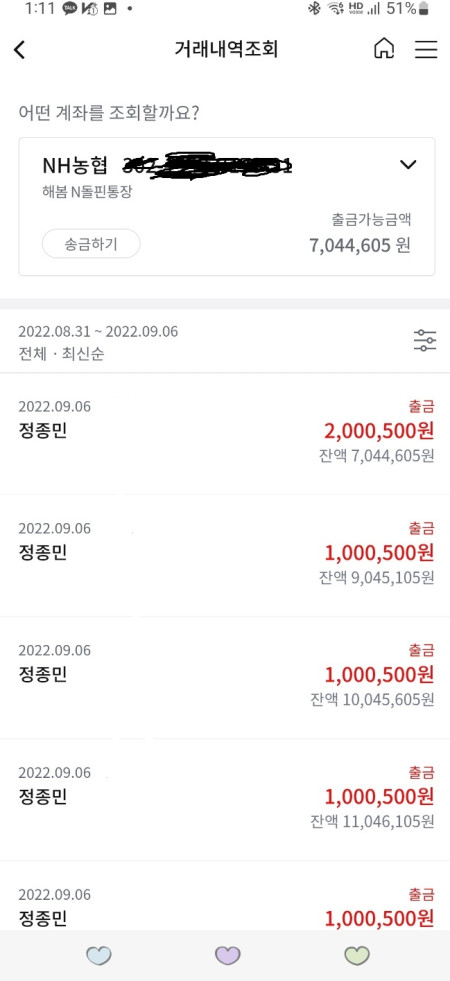Tap the back arrow icon
The width and height of the screenshot is (450, 981).
point(20,50)
